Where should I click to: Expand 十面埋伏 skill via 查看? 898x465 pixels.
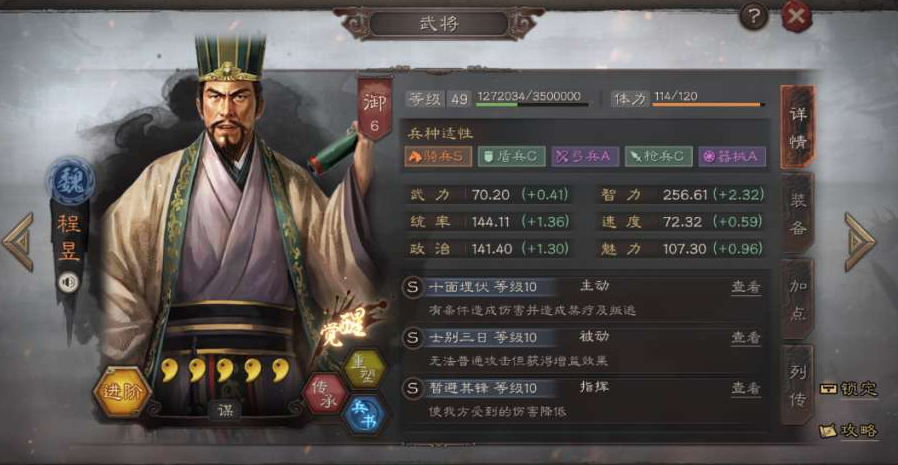[x=746, y=287]
